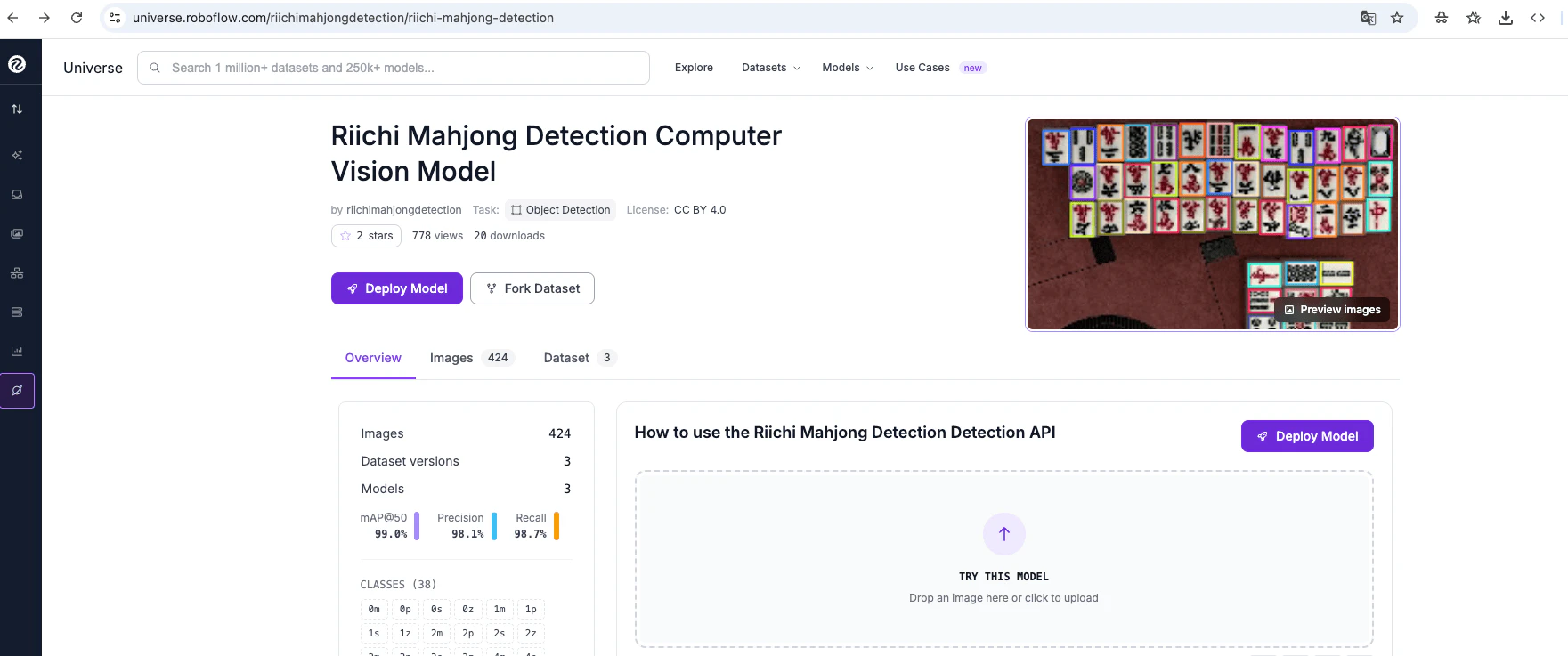Open the database stack sidebar icon
The width and height of the screenshot is (1568, 656).
(x=17, y=312)
